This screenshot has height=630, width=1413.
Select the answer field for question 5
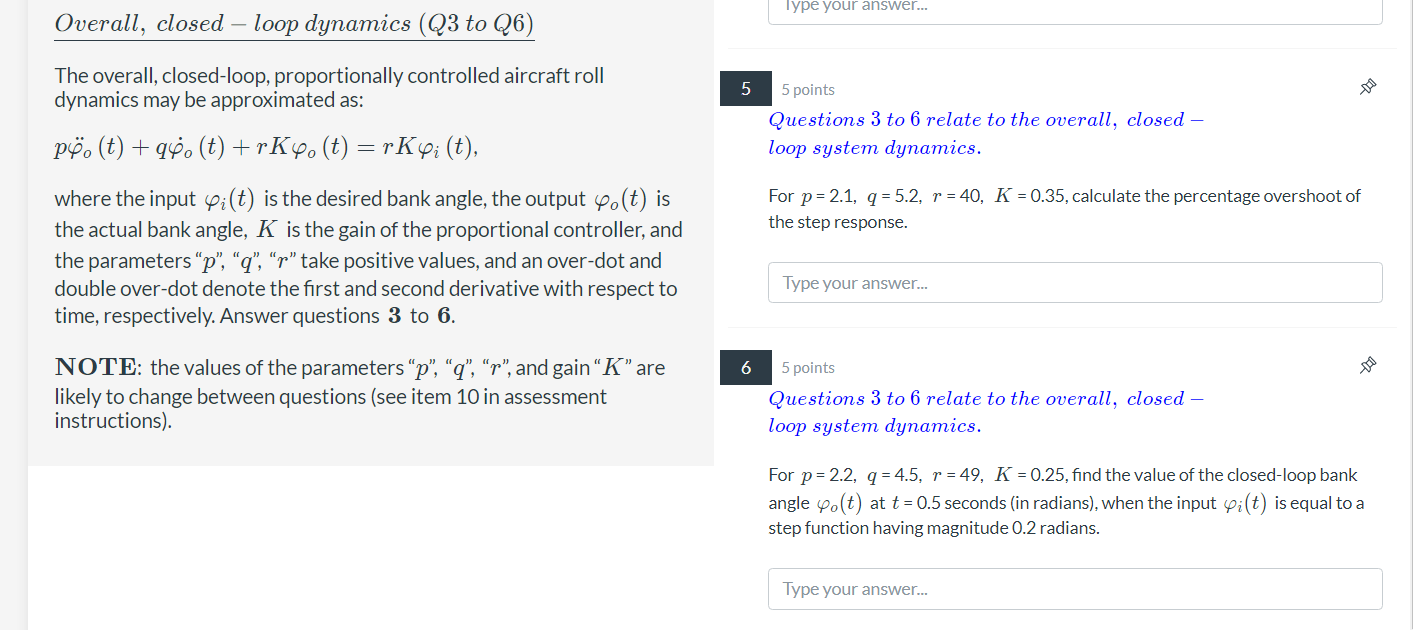pos(1074,282)
